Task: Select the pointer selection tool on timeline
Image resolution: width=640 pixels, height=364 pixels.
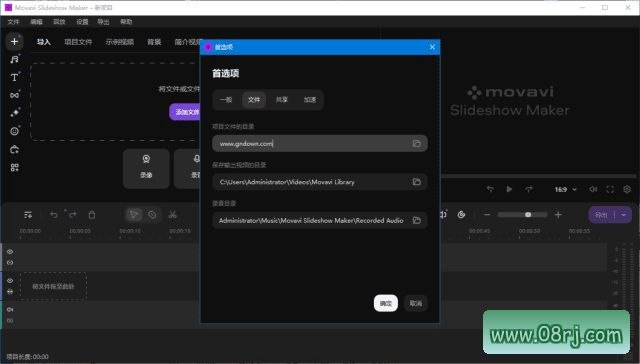Action: click(133, 215)
